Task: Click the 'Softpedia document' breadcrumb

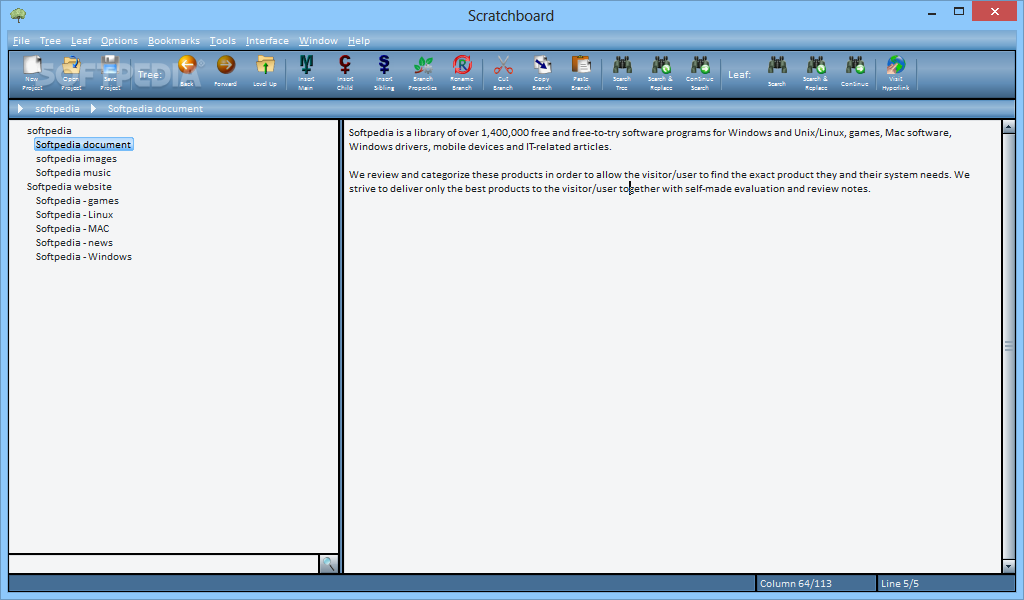Action: [x=155, y=108]
